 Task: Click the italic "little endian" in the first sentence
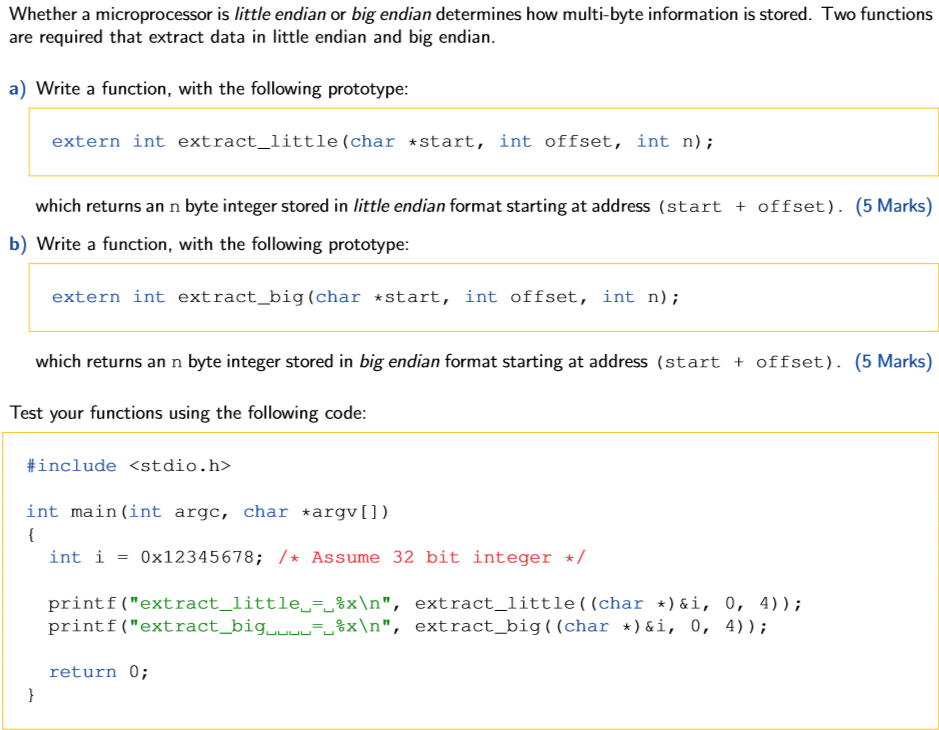(x=271, y=14)
